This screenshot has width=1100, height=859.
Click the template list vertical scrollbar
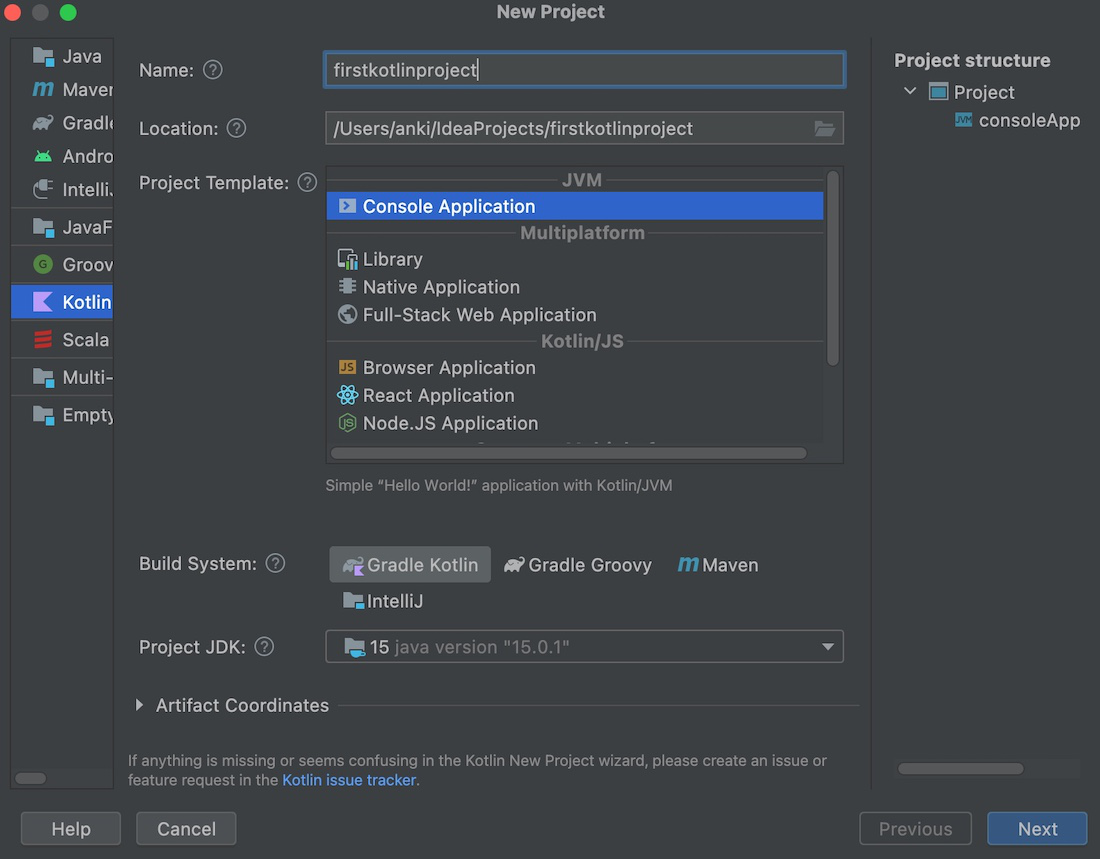(x=833, y=268)
